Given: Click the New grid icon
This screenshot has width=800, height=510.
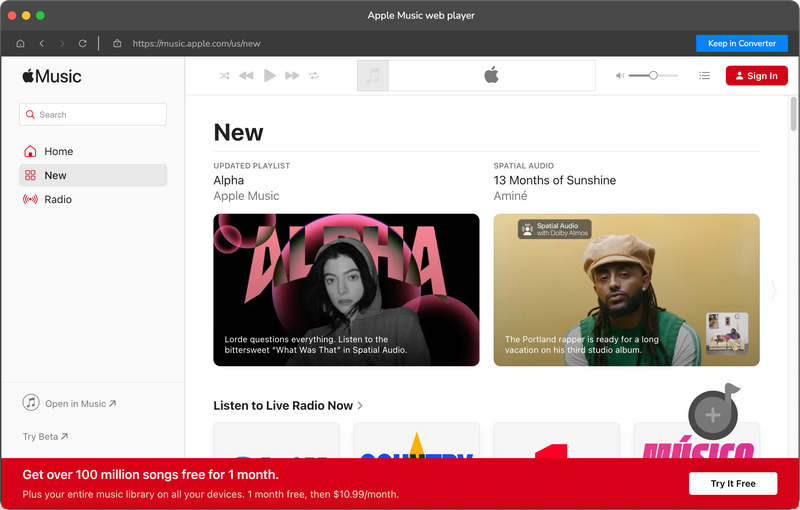Looking at the screenshot, I should click(x=30, y=175).
